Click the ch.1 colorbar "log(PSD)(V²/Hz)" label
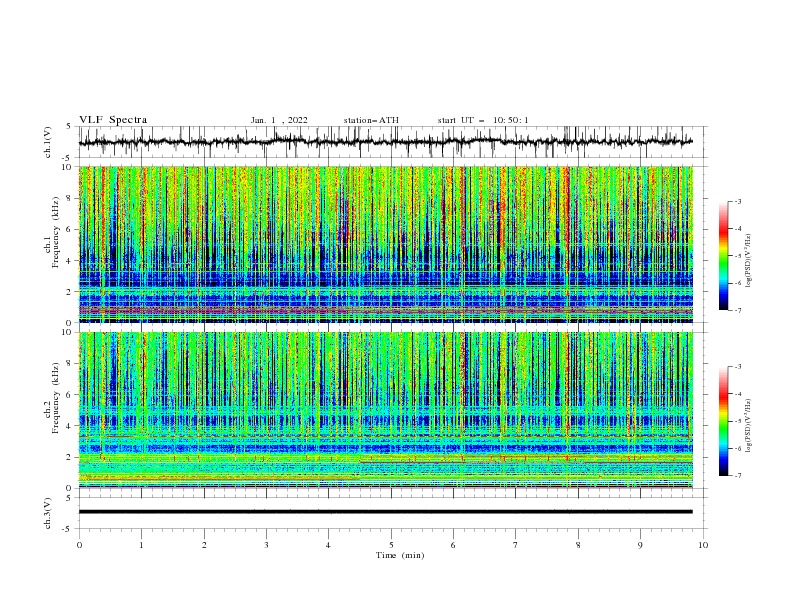 749,261
